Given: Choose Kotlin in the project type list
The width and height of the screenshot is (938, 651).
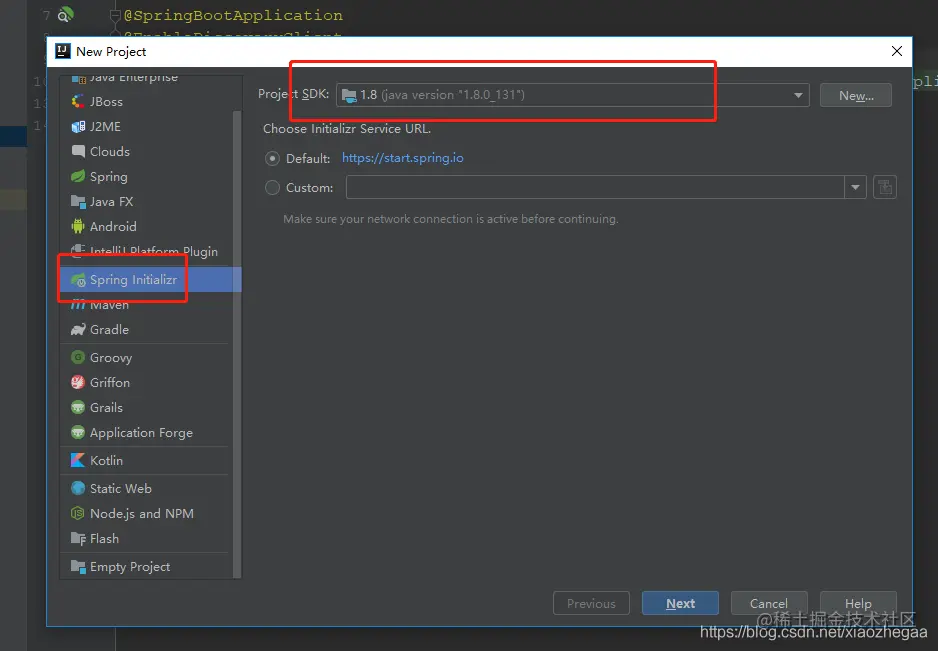Looking at the screenshot, I should pyautogui.click(x=106, y=461).
